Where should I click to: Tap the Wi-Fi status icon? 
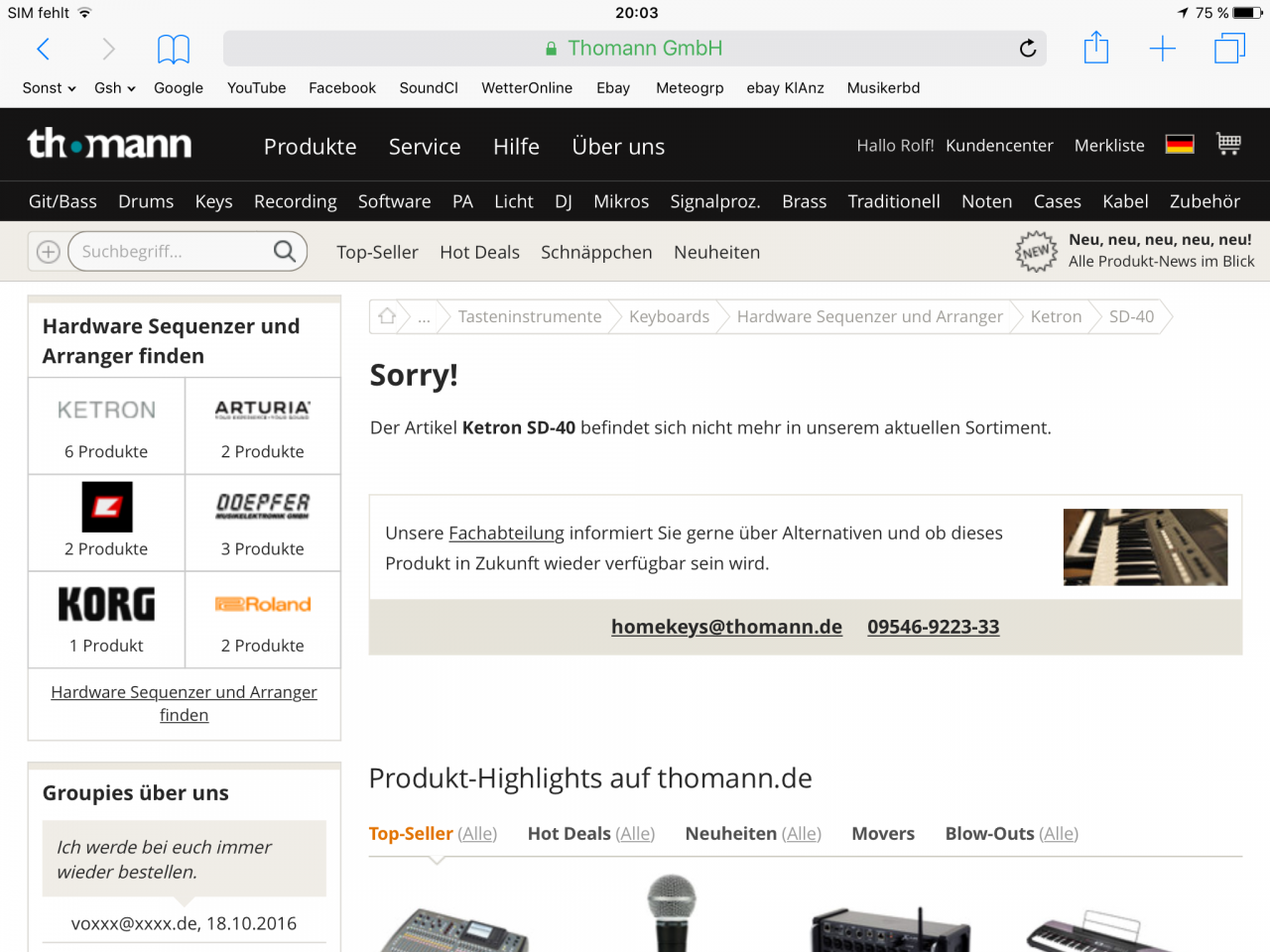[84, 13]
